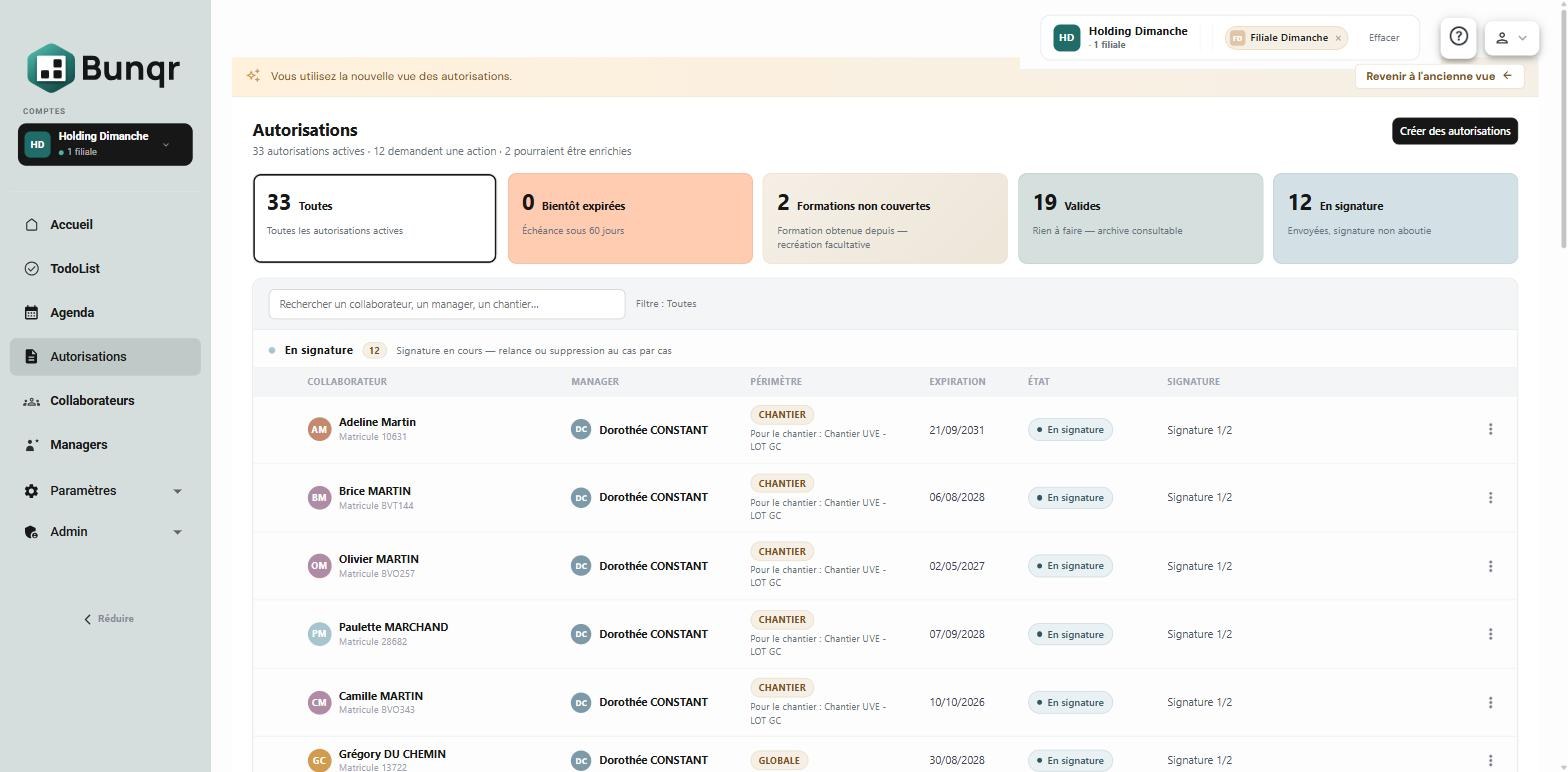The image size is (1568, 772).
Task: Click Olivier MARTIN's OM avatar
Action: [319, 566]
